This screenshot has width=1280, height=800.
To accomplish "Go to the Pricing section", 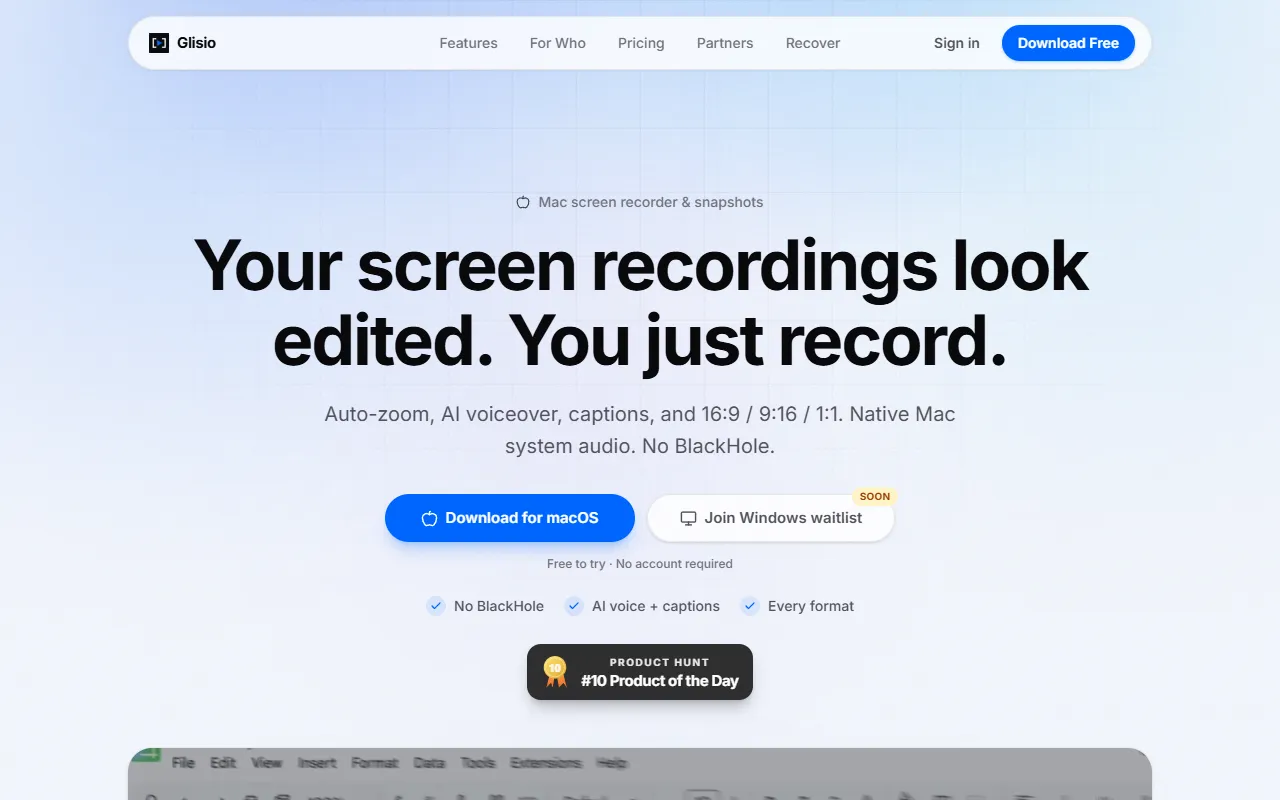I will click(x=641, y=43).
